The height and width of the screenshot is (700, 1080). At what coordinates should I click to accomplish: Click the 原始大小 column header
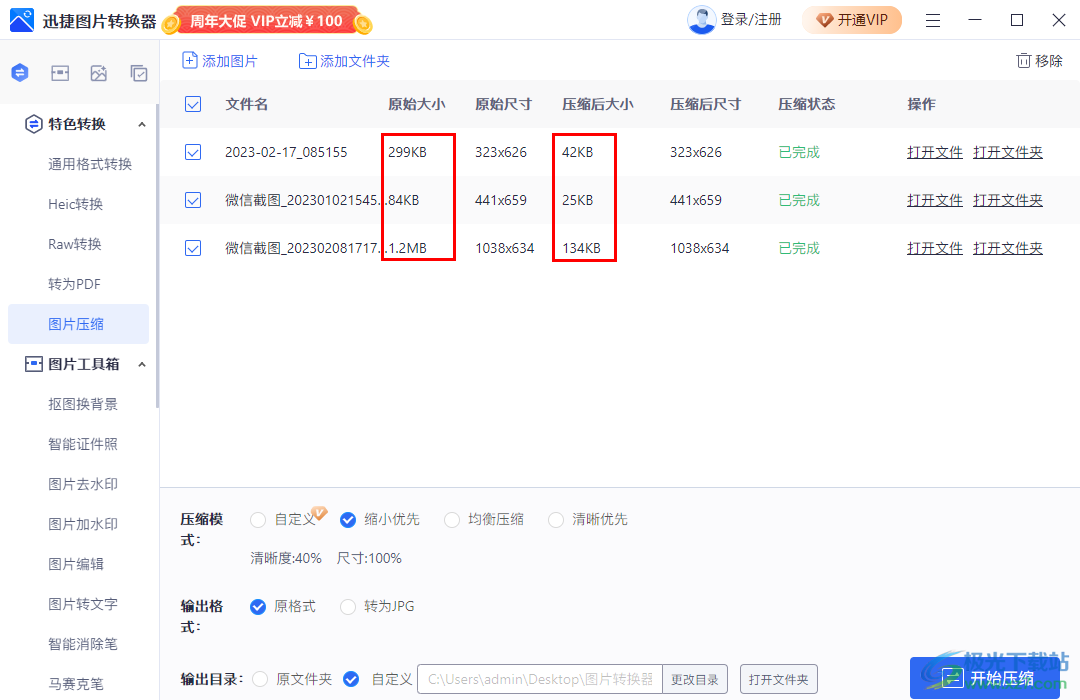pyautogui.click(x=416, y=104)
